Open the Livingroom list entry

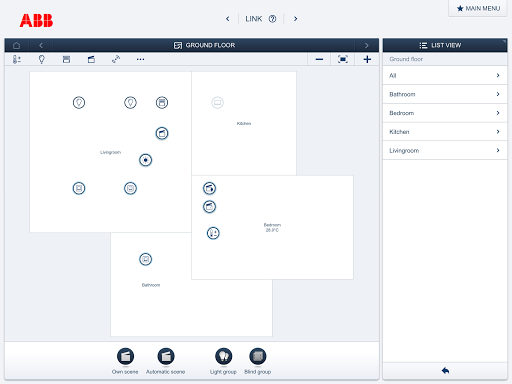445,150
